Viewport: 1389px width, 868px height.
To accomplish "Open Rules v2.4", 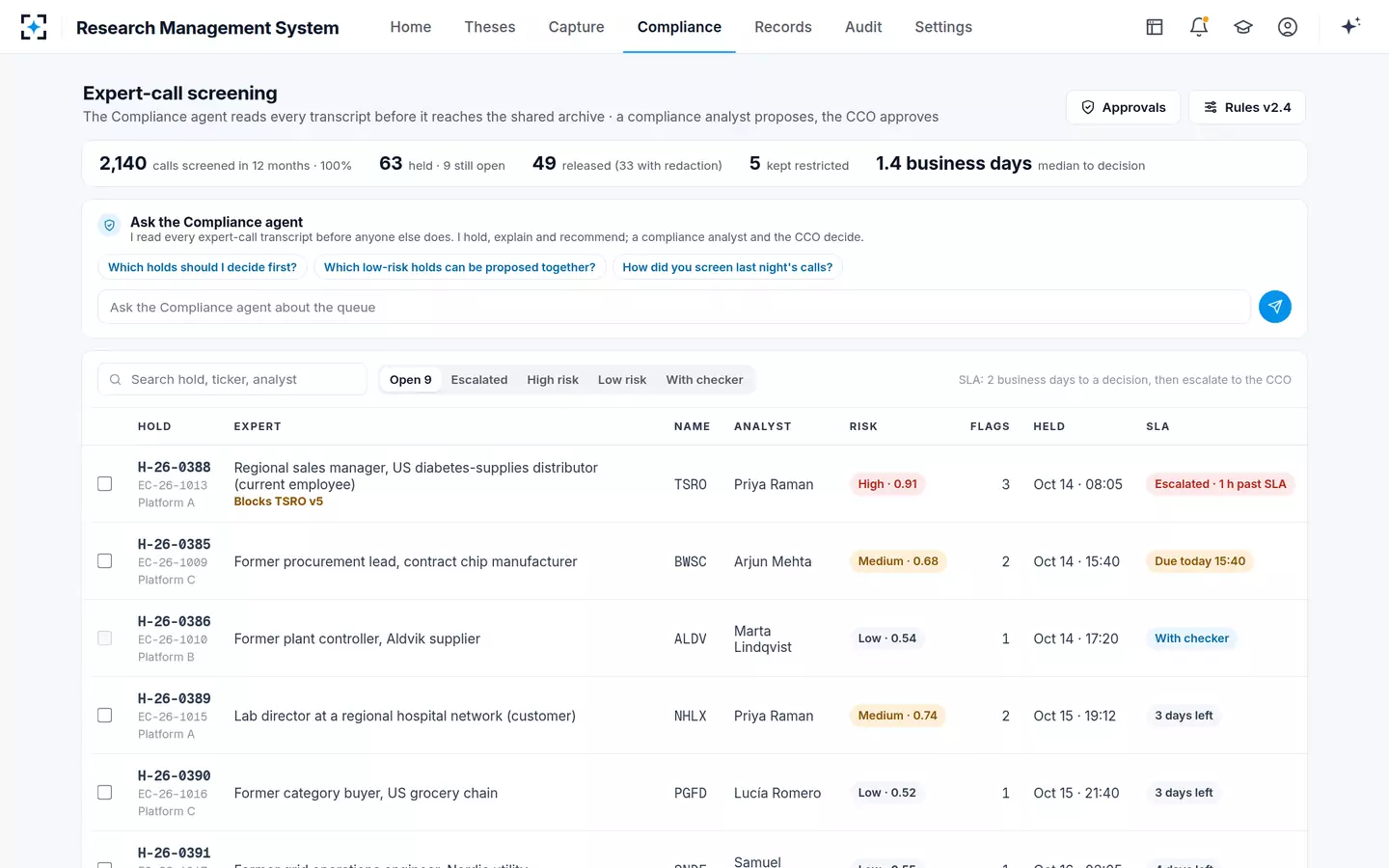I will click(1247, 107).
